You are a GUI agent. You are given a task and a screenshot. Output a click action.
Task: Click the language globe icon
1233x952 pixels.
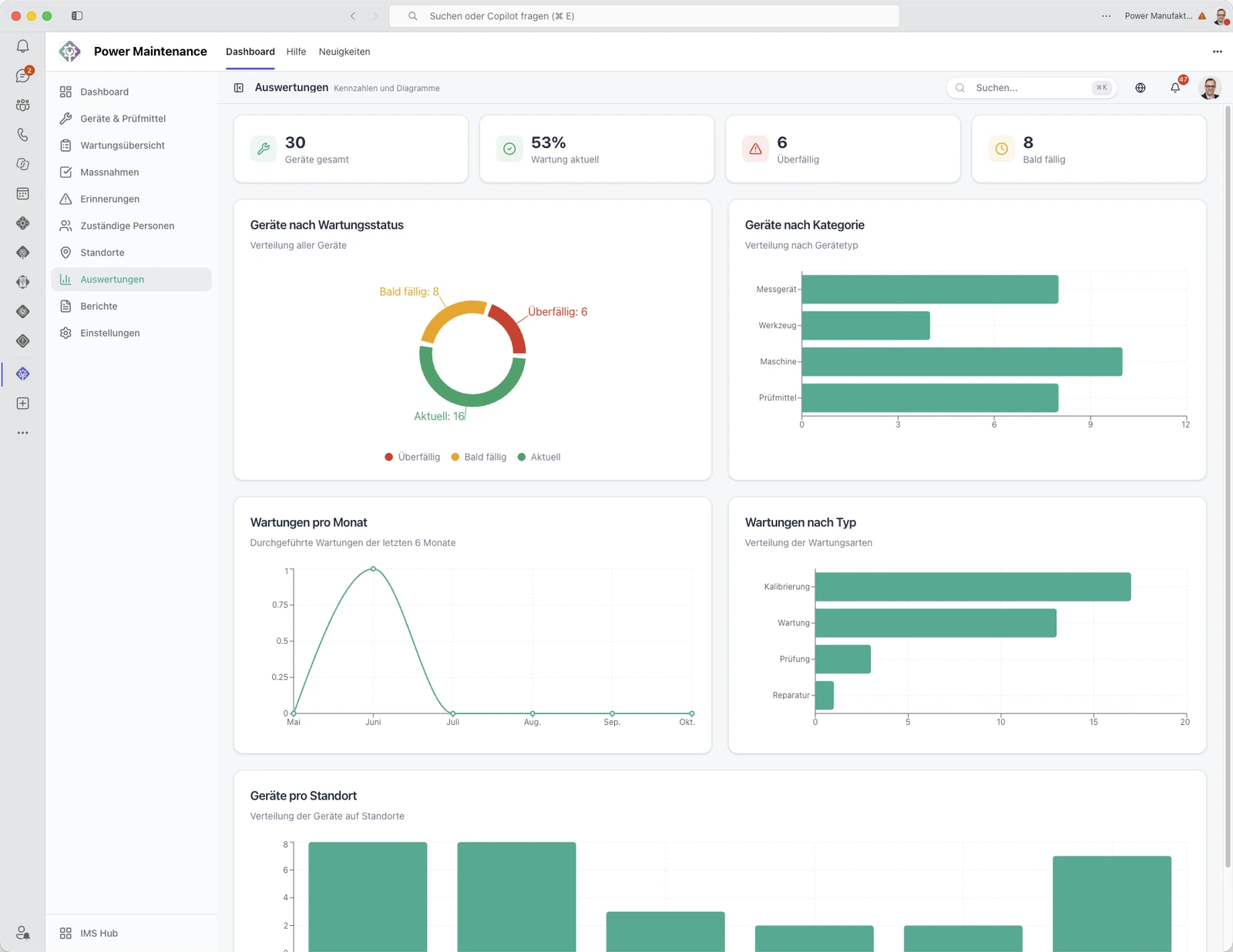pyautogui.click(x=1141, y=88)
